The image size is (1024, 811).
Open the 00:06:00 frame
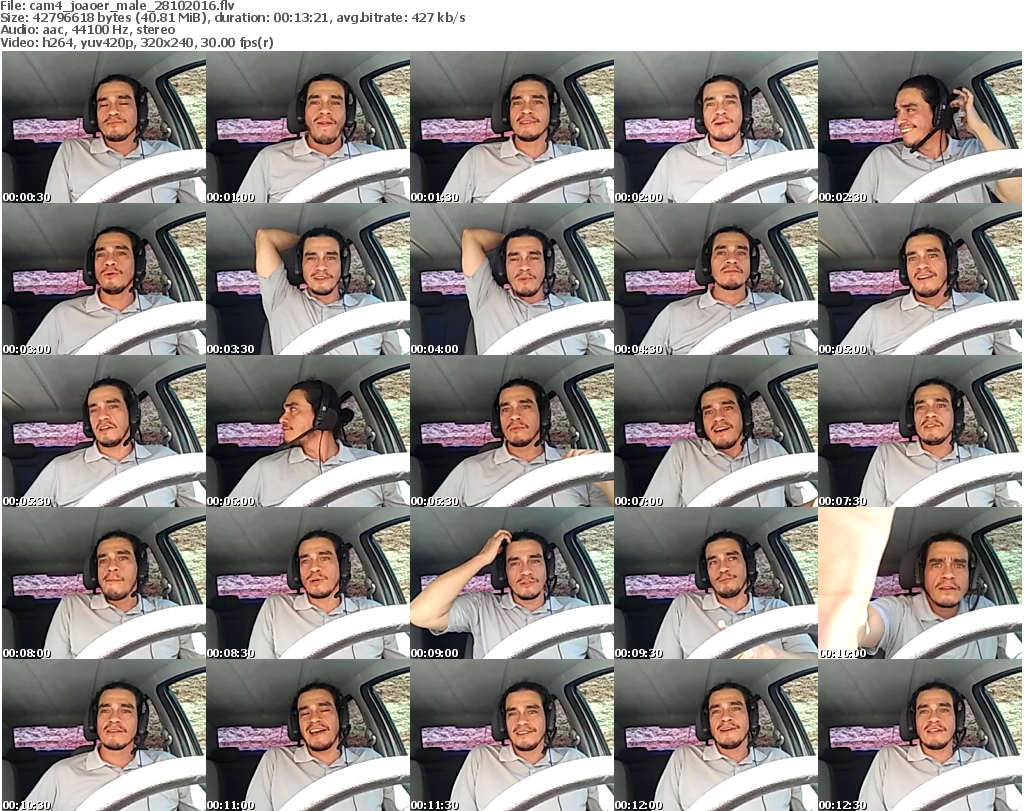click(x=308, y=432)
